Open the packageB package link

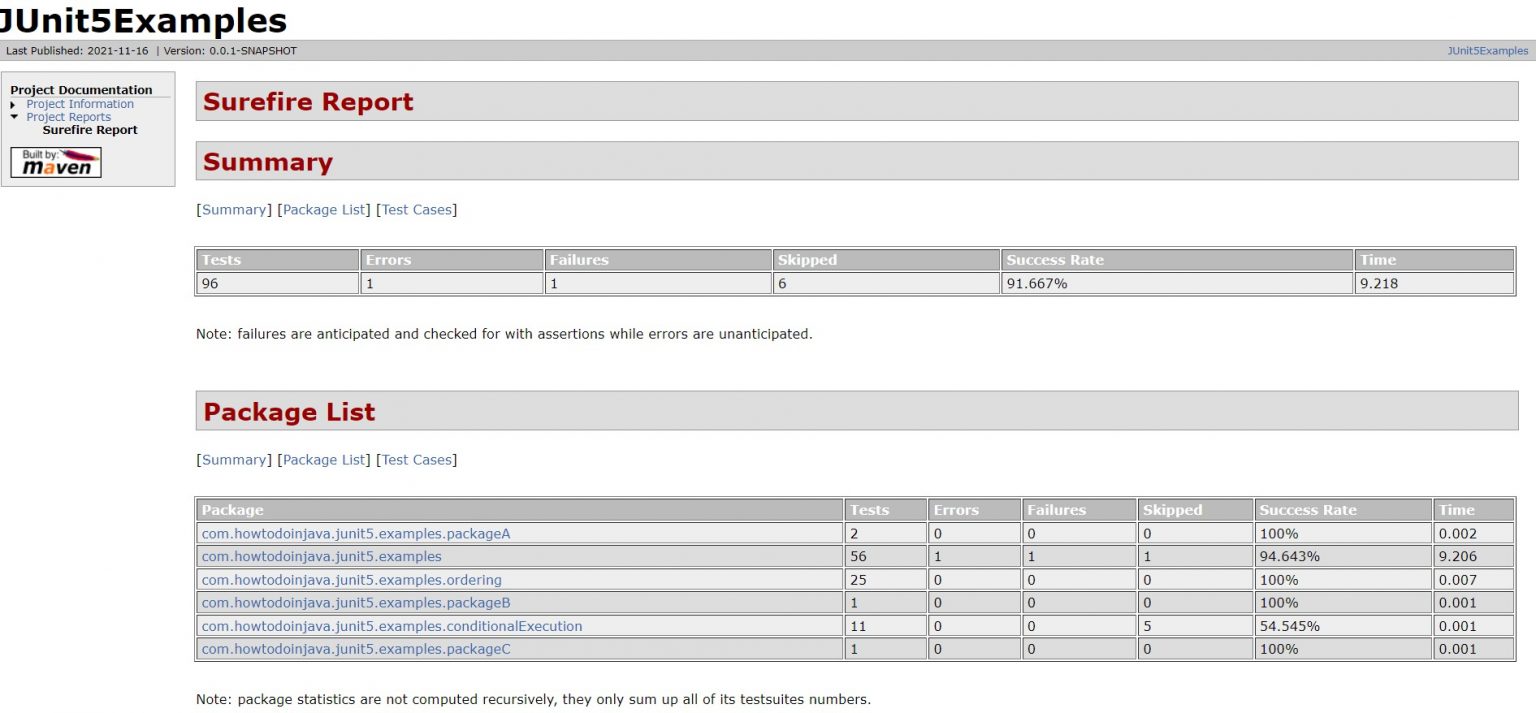tap(358, 602)
